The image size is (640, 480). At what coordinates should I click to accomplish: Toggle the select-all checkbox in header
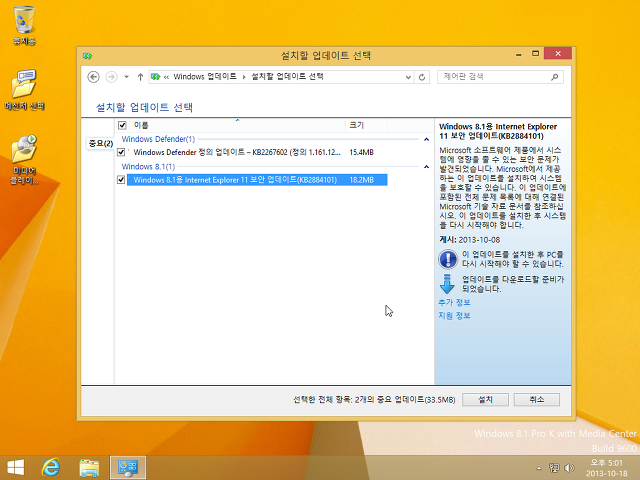click(x=122, y=125)
